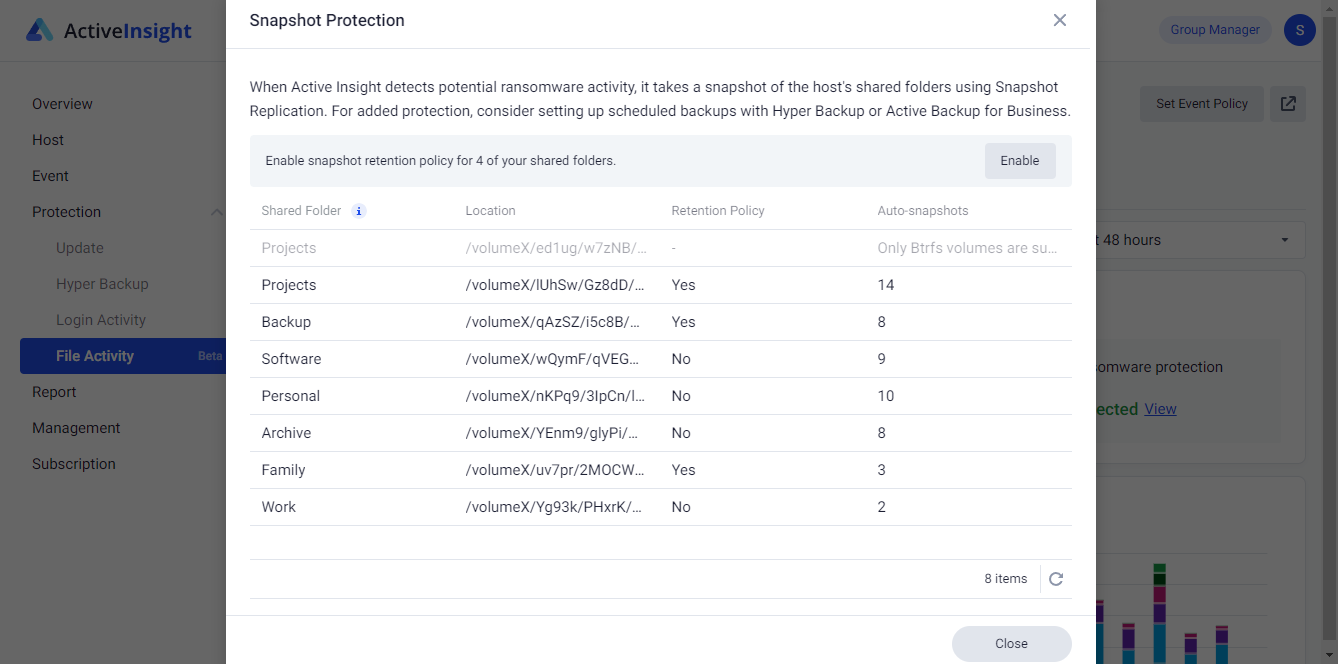Click the Auto-snapshots column header

pos(923,211)
